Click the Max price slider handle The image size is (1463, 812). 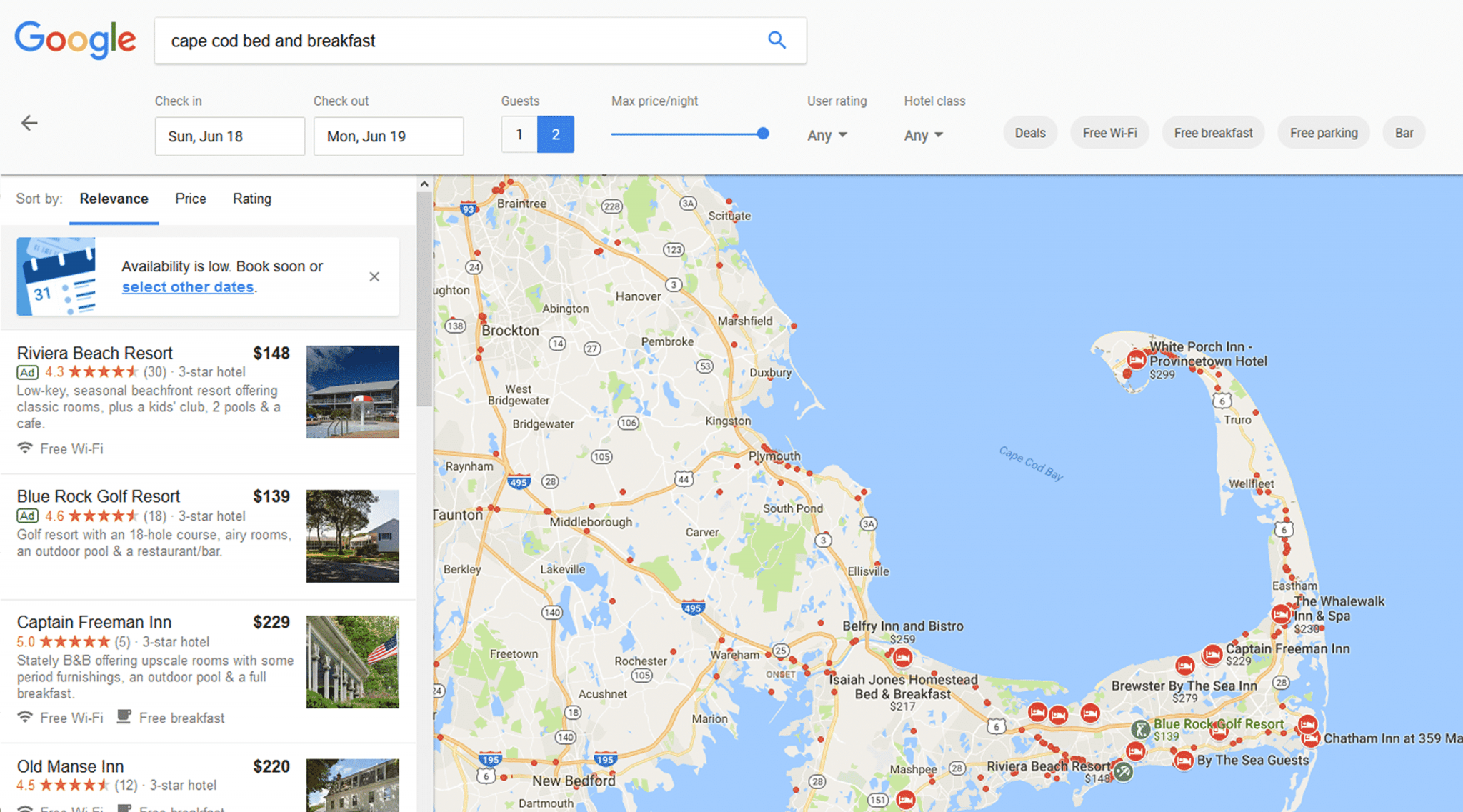pos(763,134)
